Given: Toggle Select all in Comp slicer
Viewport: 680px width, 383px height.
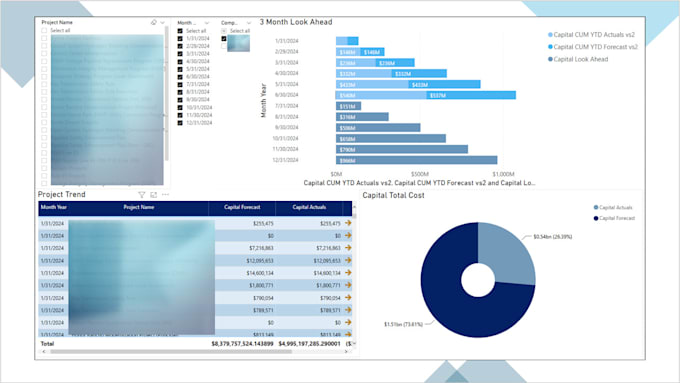Looking at the screenshot, I should 224,31.
